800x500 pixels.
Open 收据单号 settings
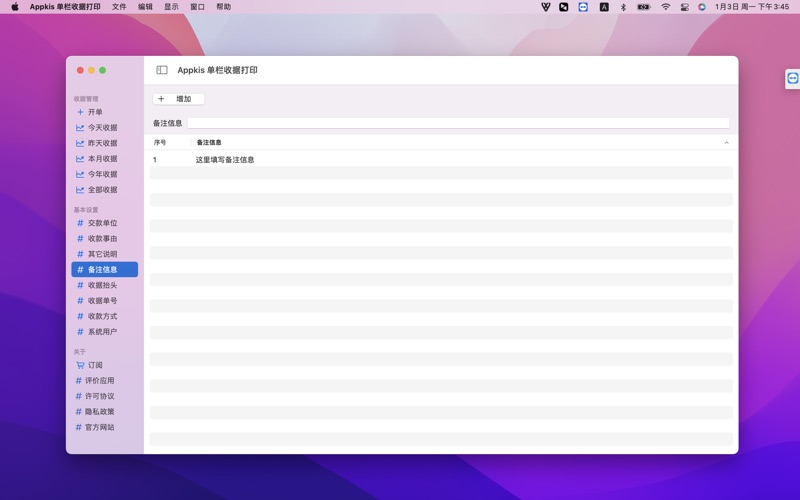pyautogui.click(x=105, y=301)
